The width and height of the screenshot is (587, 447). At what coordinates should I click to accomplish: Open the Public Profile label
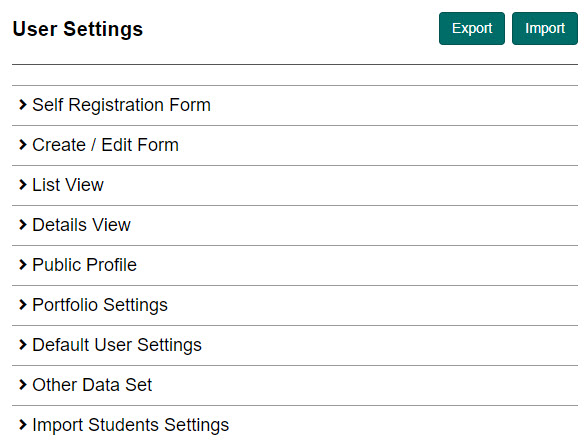84,265
